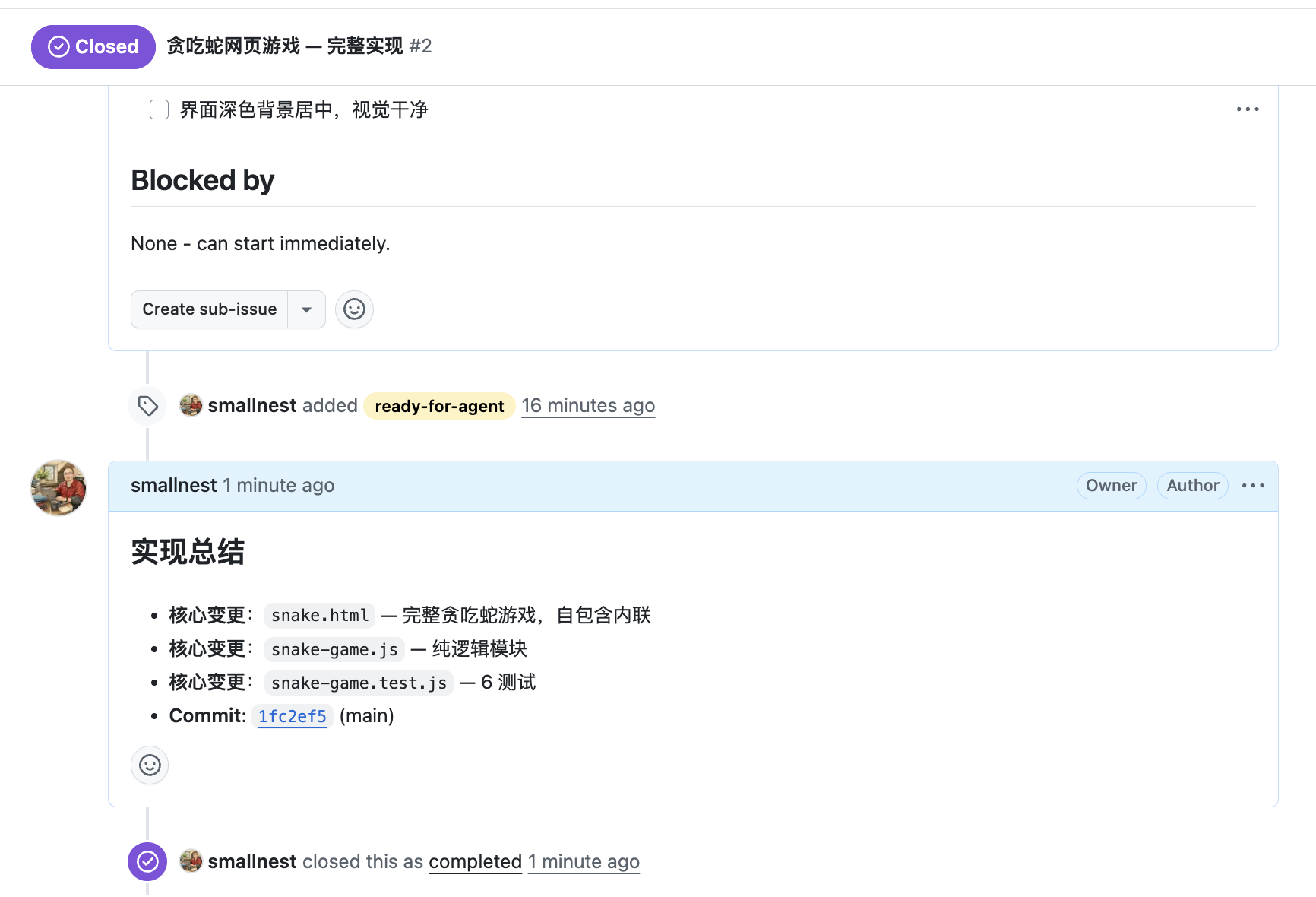Click the issue number #2
This screenshot has width=1316, height=897.
[420, 46]
